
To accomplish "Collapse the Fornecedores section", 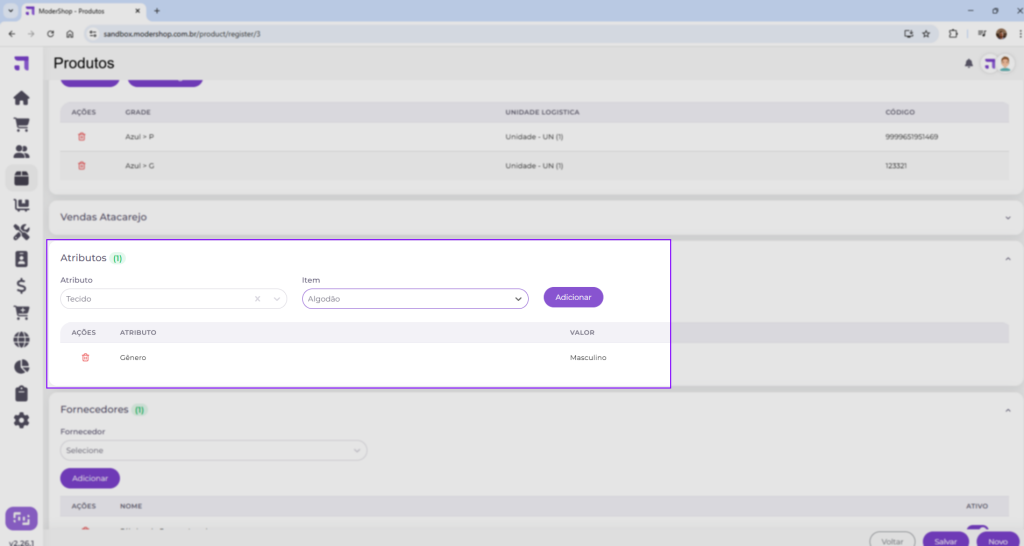I will tap(1007, 409).
